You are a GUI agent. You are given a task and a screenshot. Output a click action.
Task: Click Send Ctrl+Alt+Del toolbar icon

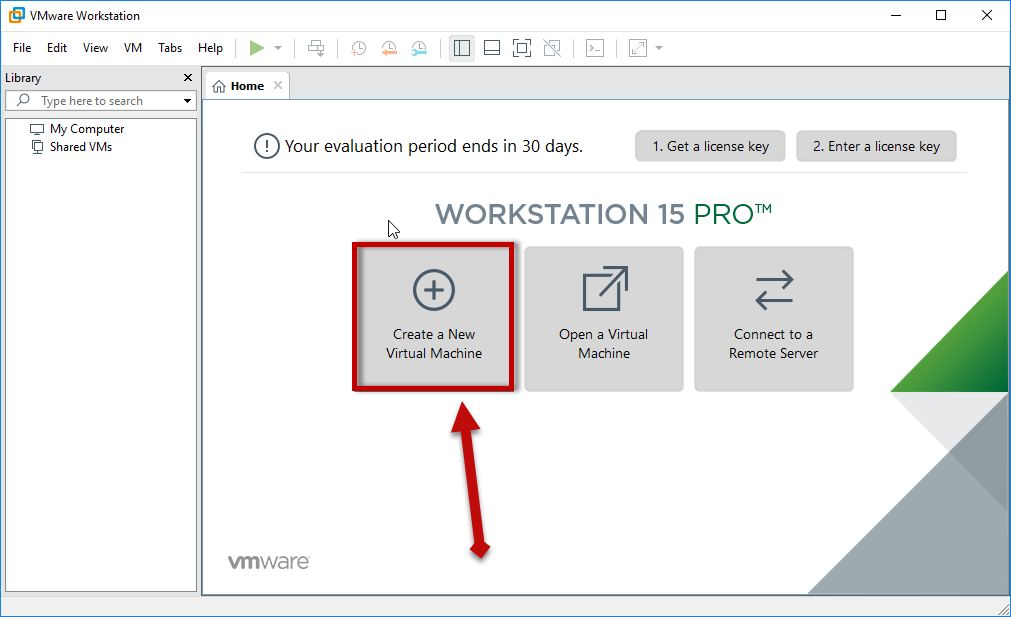point(316,48)
